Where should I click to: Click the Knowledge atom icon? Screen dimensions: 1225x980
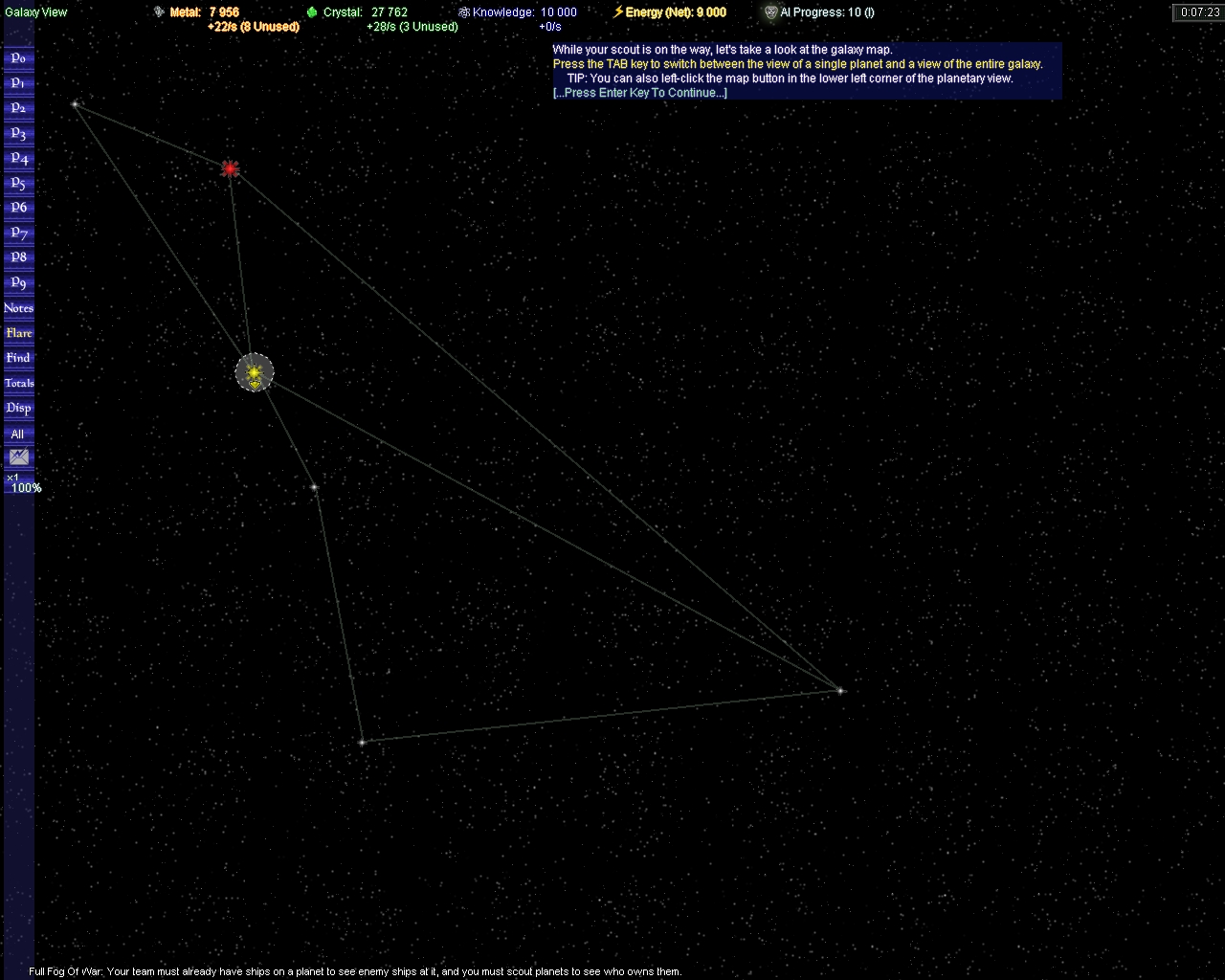coord(464,12)
